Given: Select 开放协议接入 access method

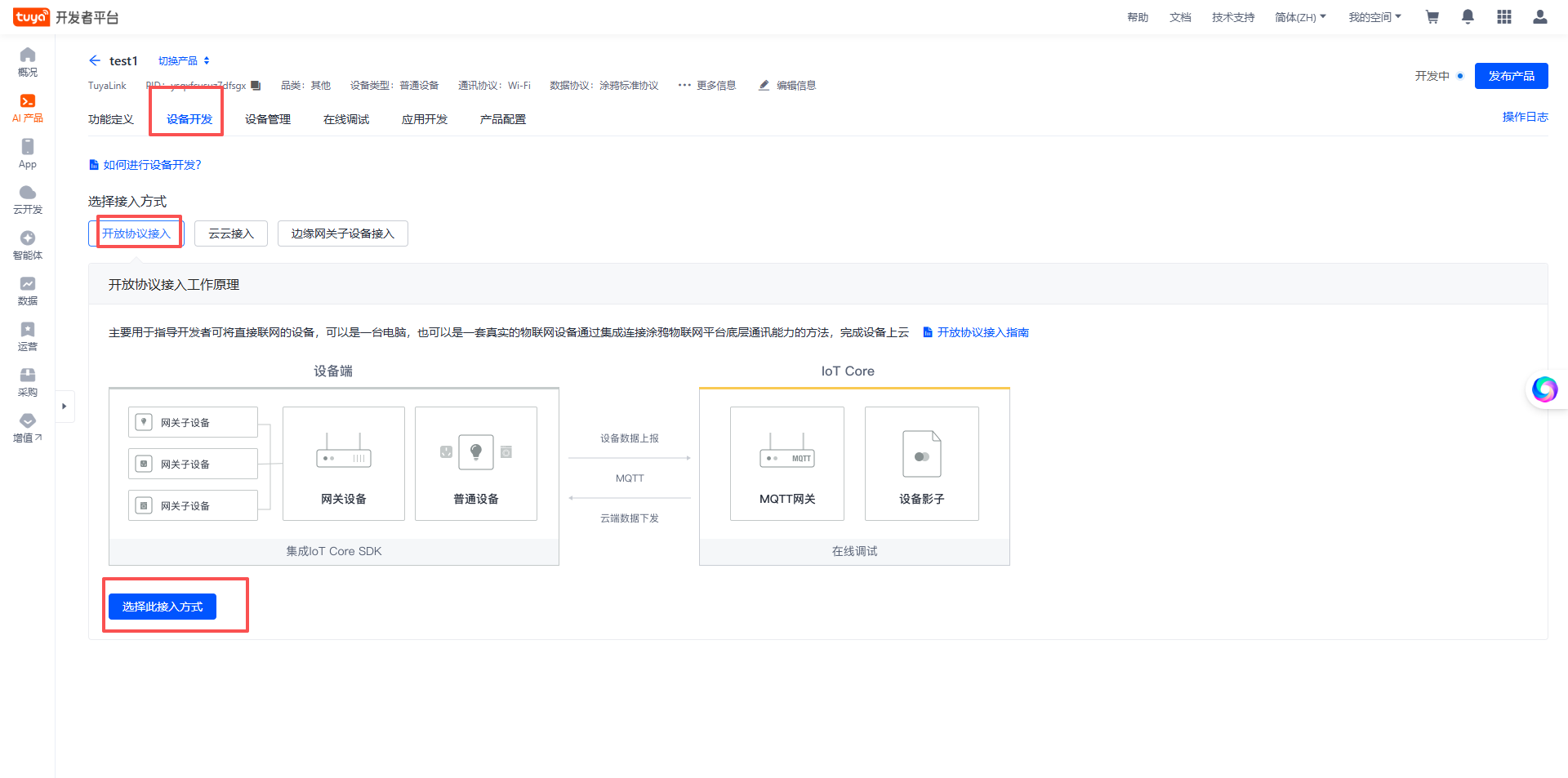Looking at the screenshot, I should (136, 233).
